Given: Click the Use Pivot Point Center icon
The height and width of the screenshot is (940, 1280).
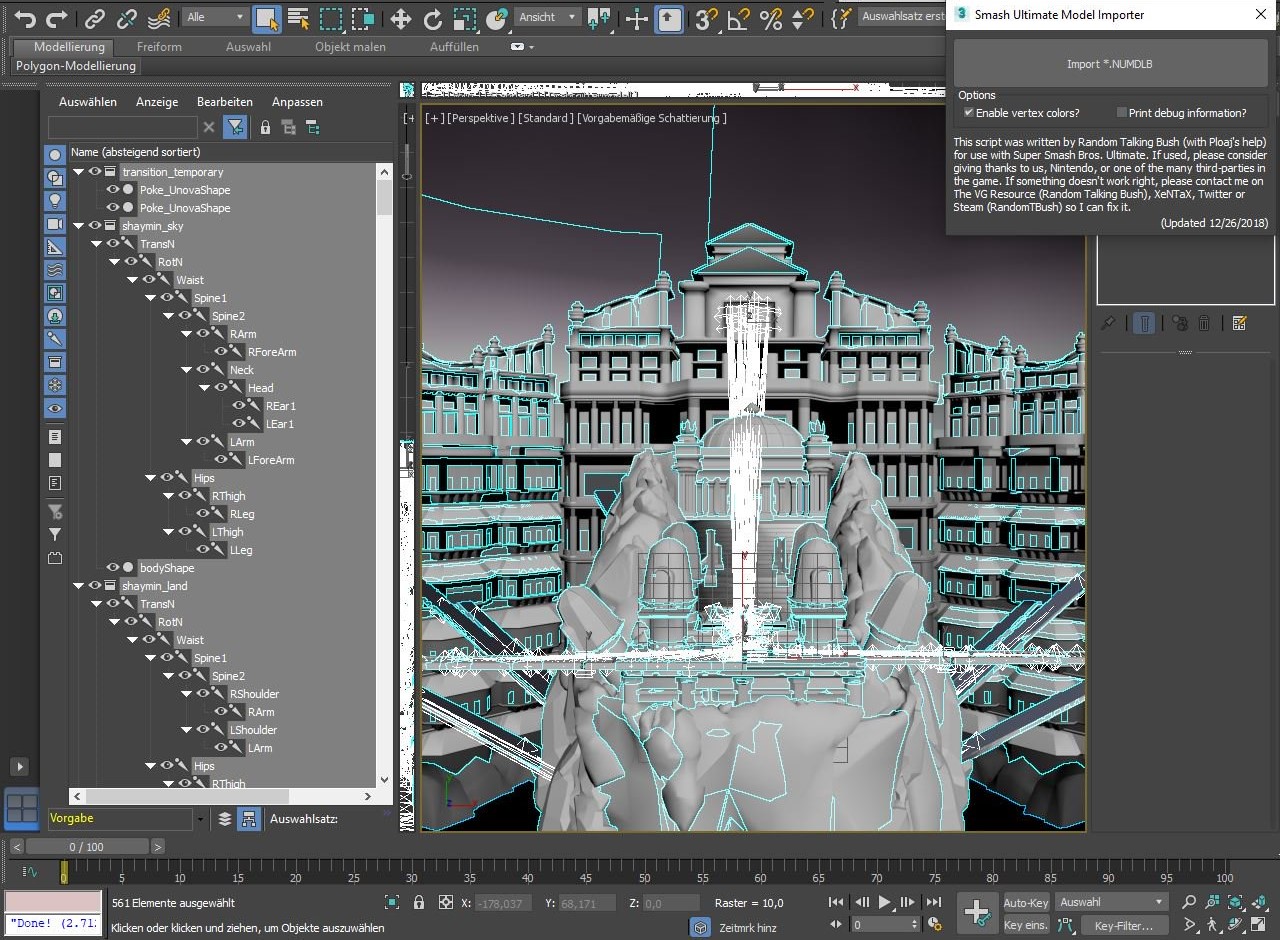Looking at the screenshot, I should tap(600, 18).
